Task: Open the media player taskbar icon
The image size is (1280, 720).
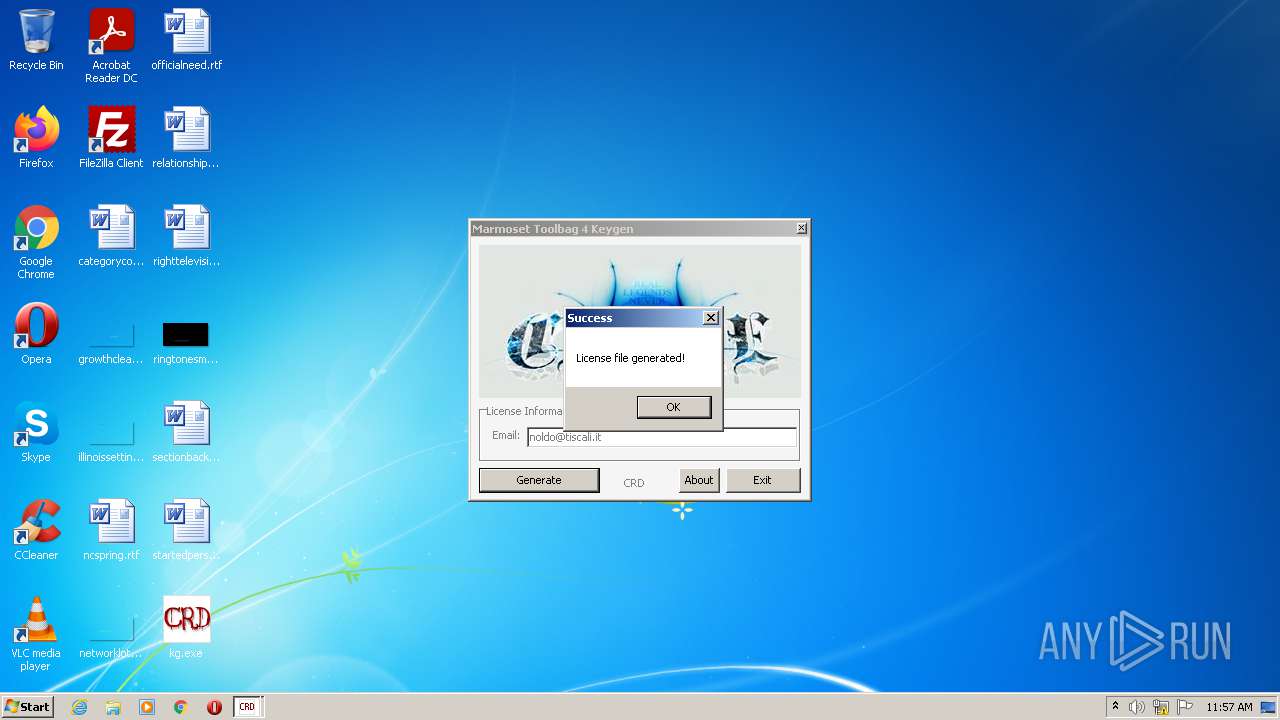Action: click(147, 707)
